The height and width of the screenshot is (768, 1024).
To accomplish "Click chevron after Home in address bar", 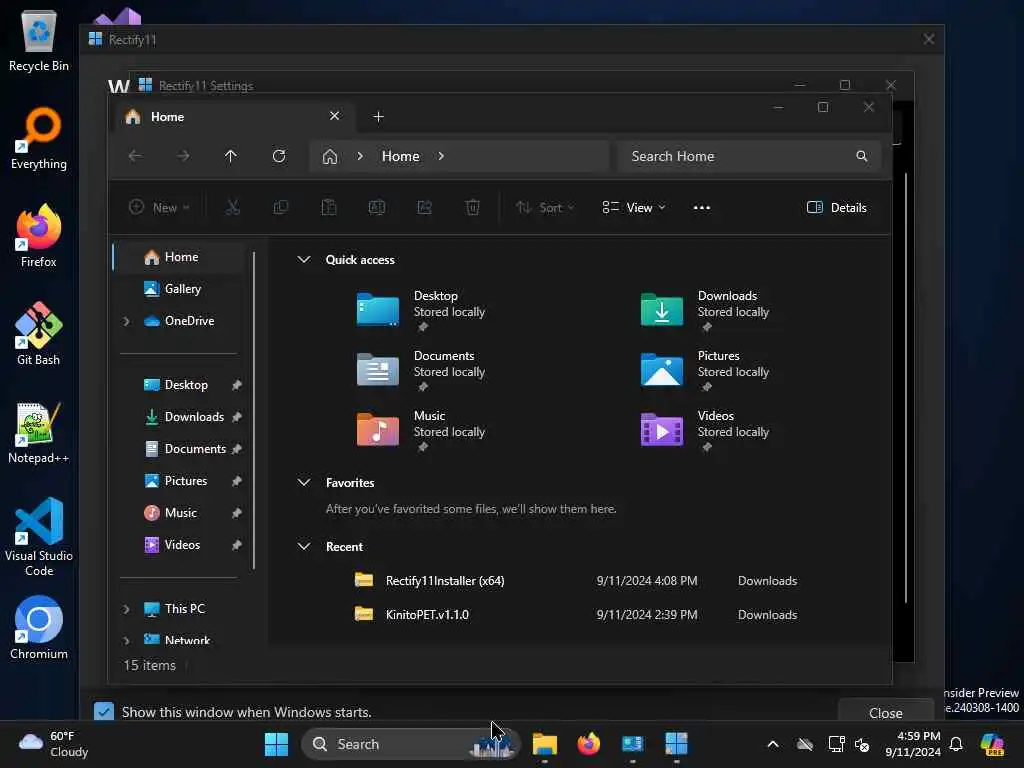I will pyautogui.click(x=441, y=156).
